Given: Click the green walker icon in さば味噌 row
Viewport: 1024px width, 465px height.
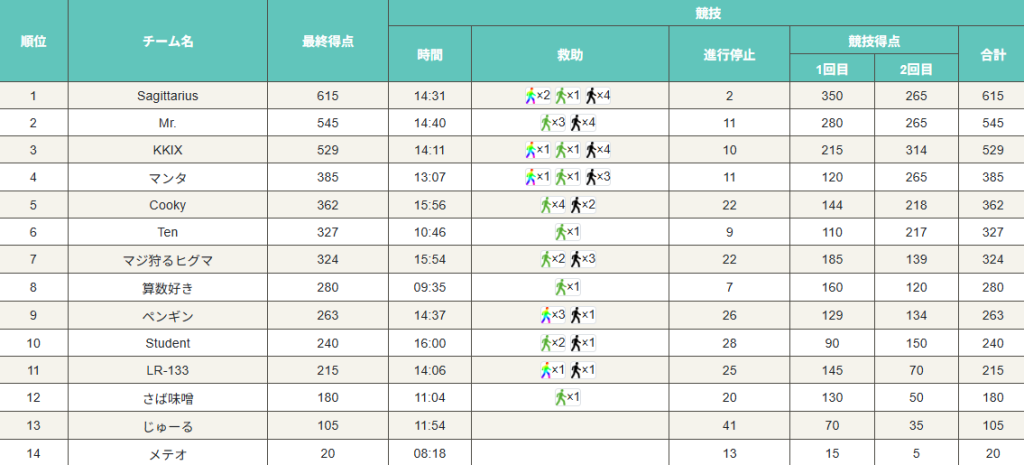Looking at the screenshot, I should (561, 397).
